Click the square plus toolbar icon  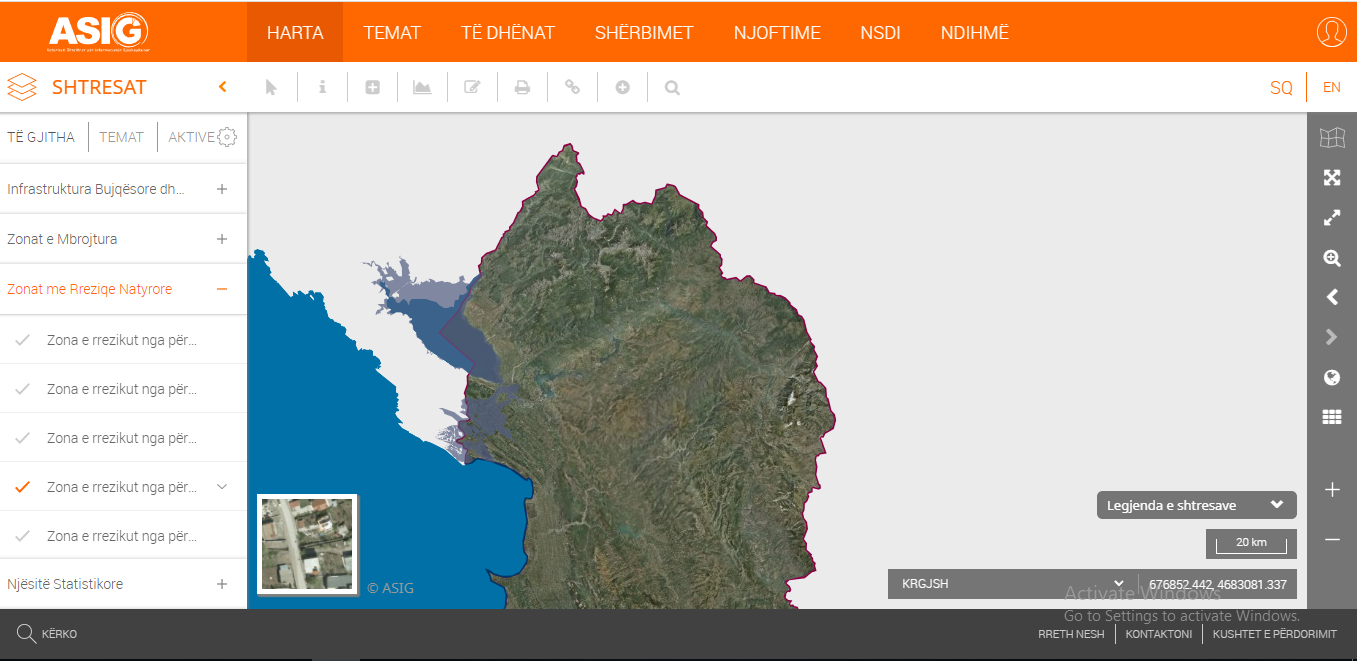pyautogui.click(x=372, y=87)
